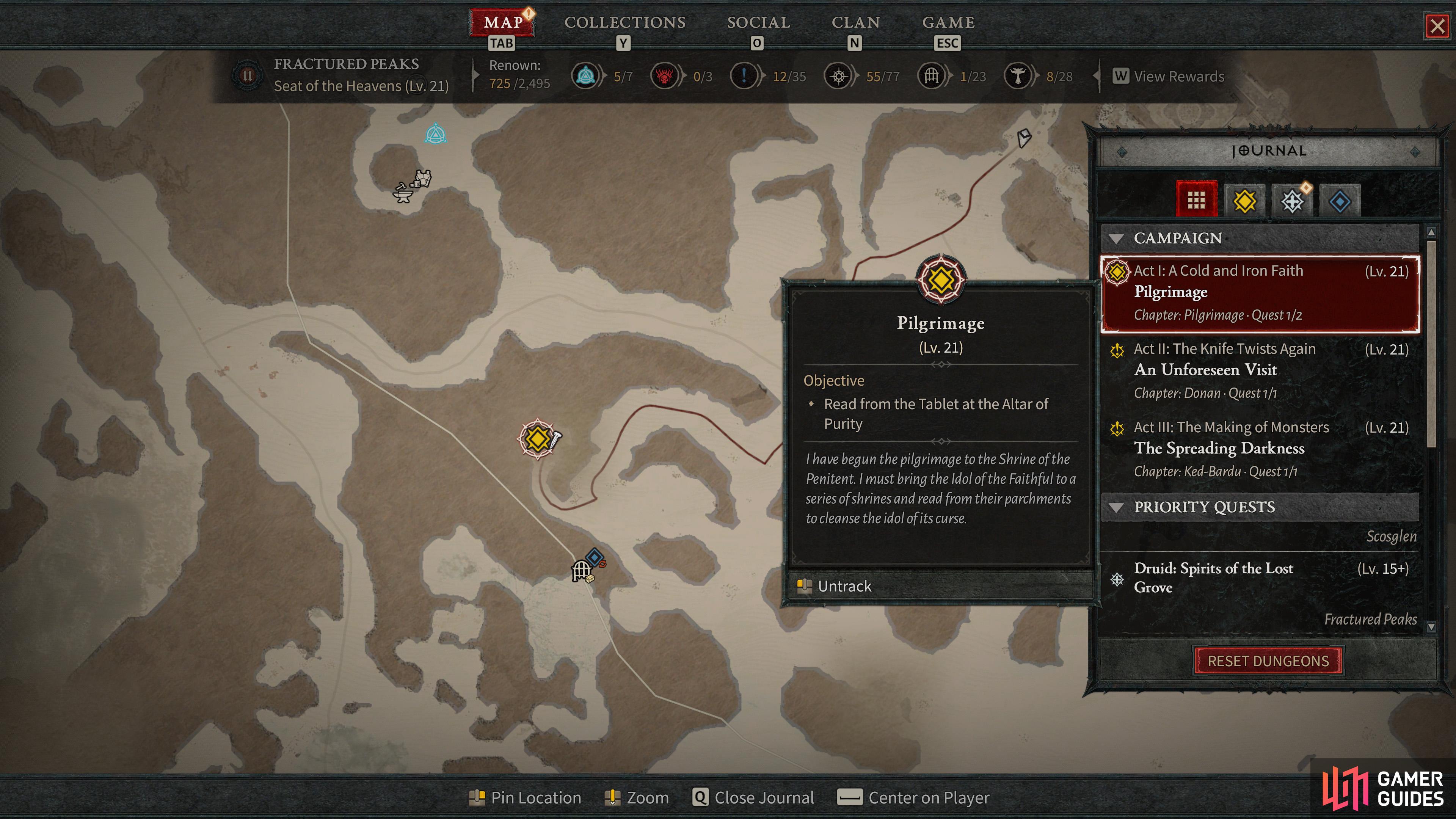Click the blue waypoint icon on the map
The image size is (1456, 819).
click(435, 135)
